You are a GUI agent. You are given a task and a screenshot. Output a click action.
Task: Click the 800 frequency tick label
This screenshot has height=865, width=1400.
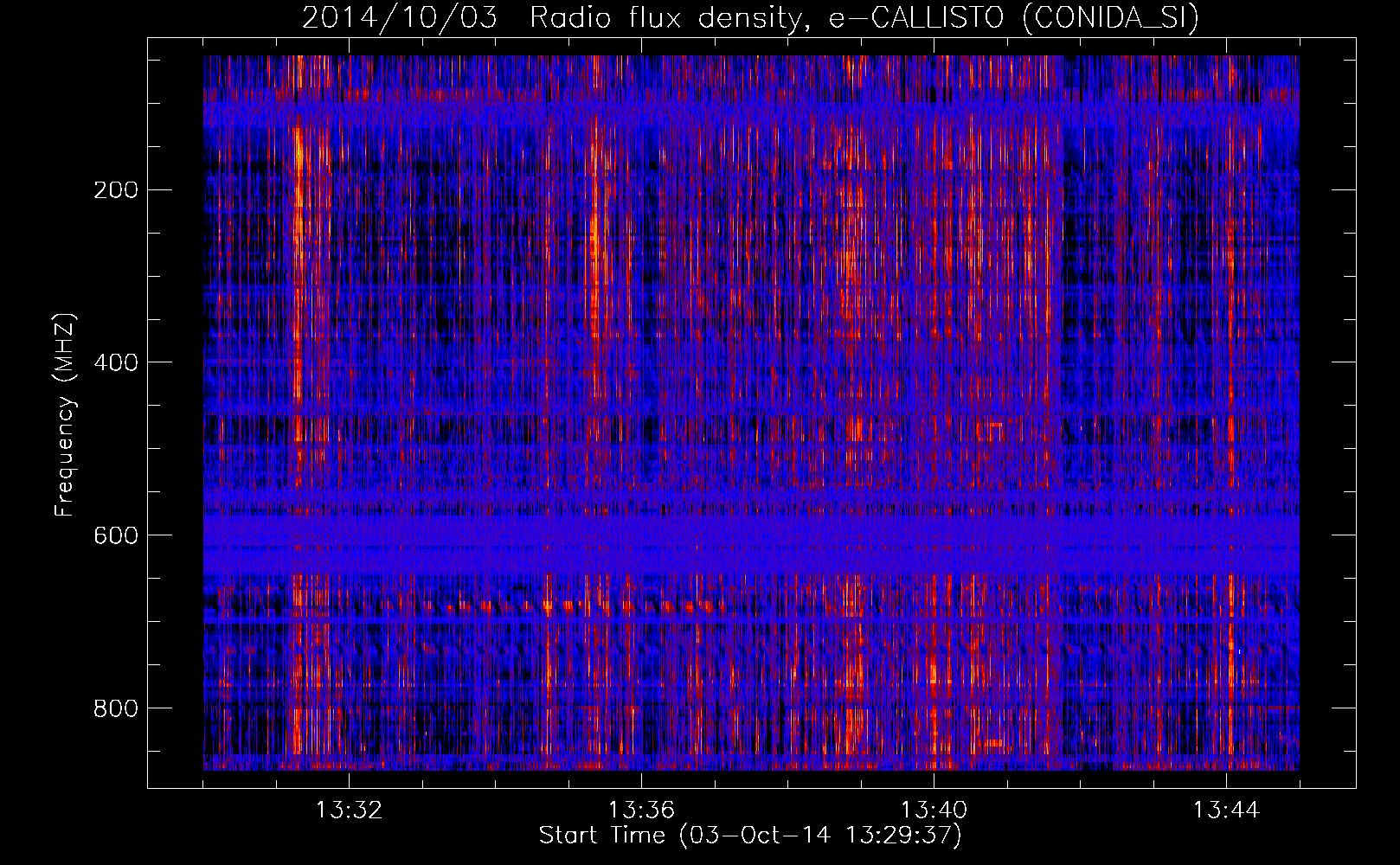[x=116, y=708]
